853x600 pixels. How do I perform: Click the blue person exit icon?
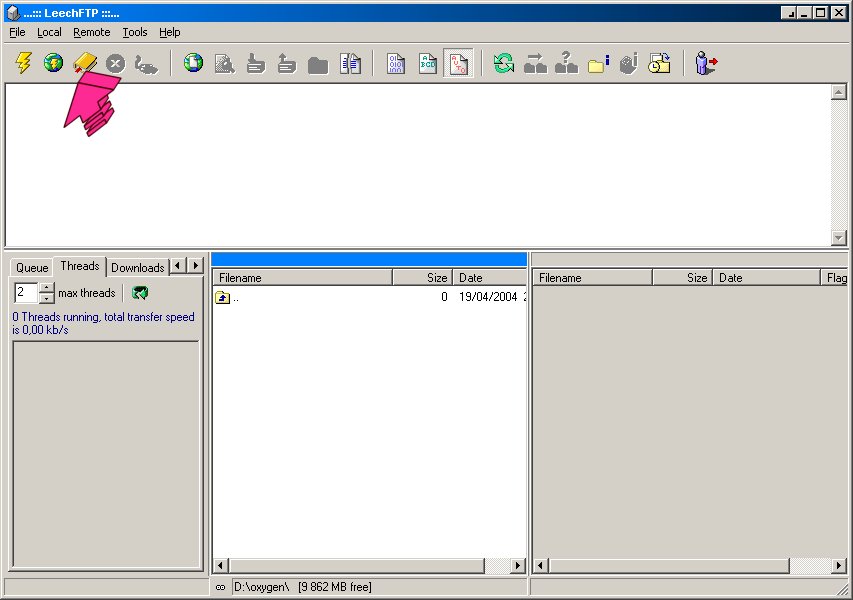tap(706, 63)
